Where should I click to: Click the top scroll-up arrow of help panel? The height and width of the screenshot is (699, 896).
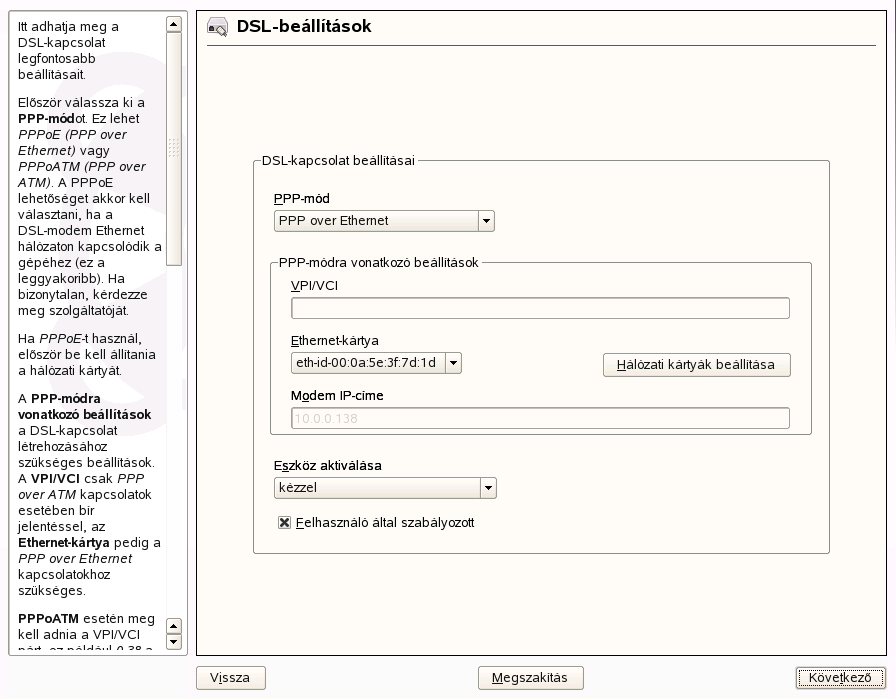[x=174, y=24]
